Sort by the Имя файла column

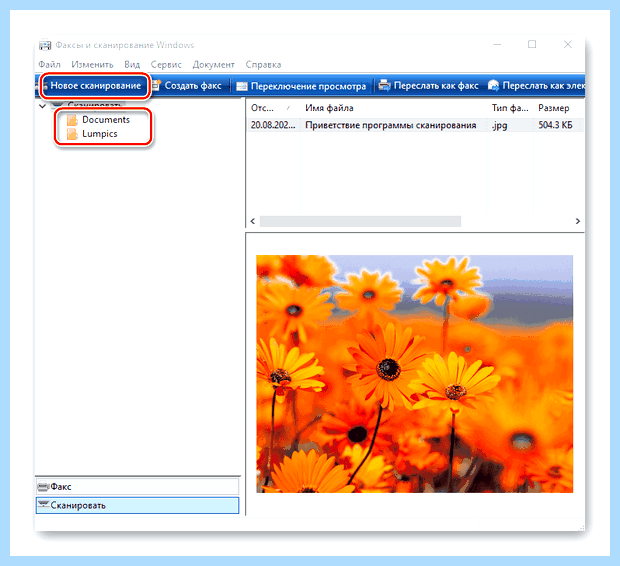[x=393, y=108]
